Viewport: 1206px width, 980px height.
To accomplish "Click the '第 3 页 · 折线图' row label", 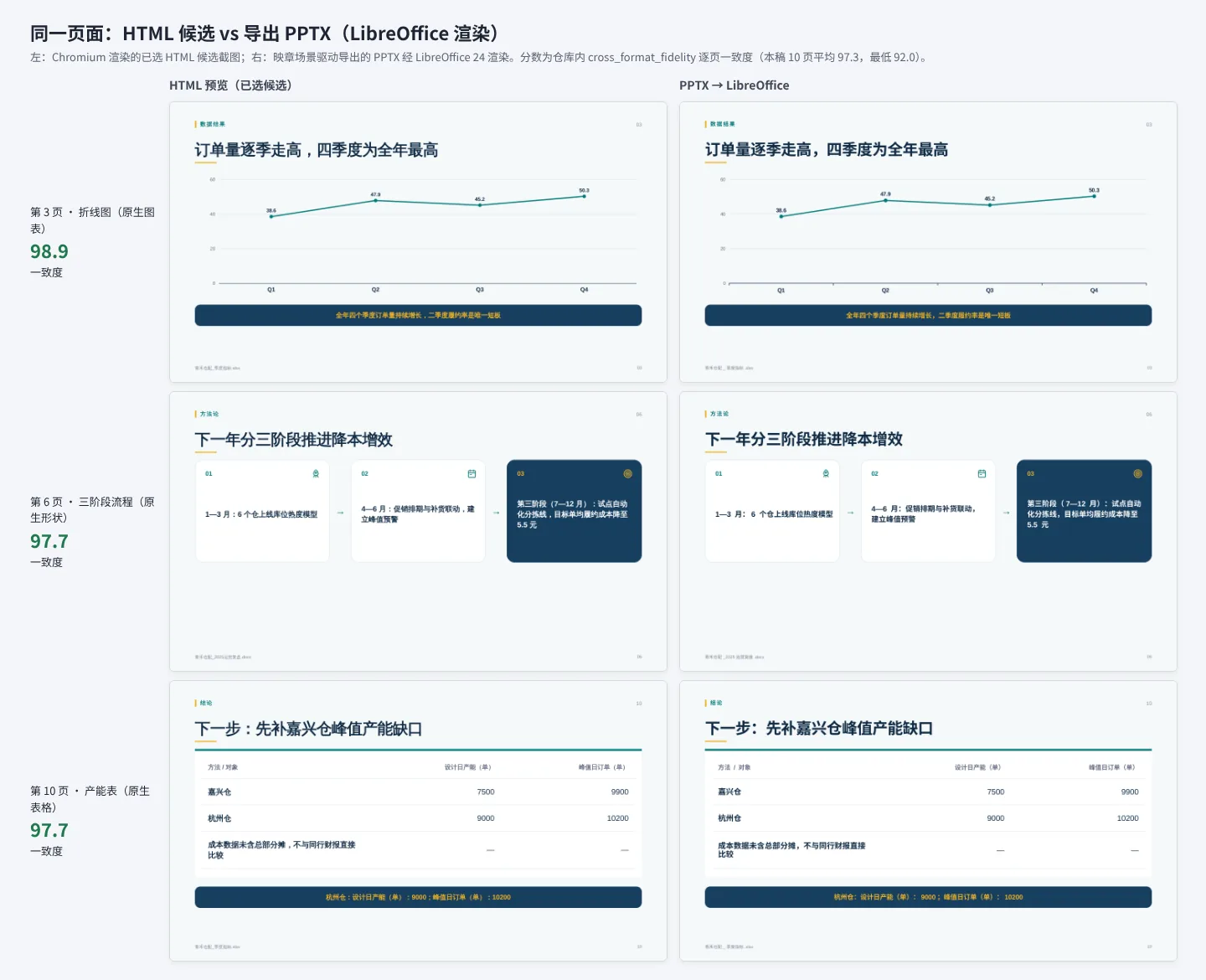I will (x=92, y=220).
